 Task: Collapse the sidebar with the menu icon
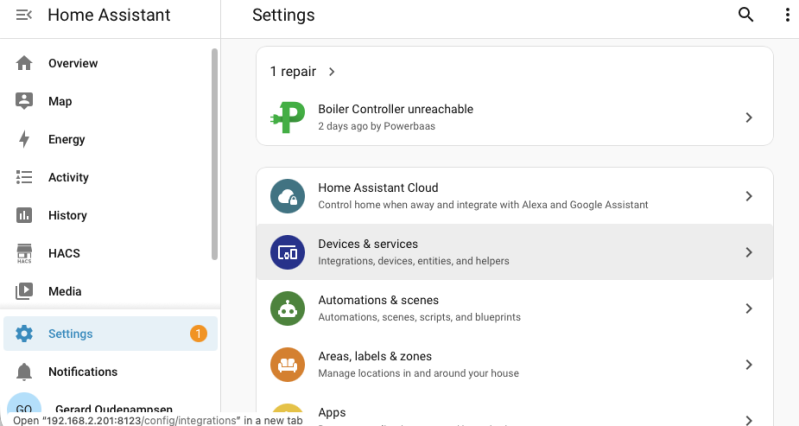[24, 15]
